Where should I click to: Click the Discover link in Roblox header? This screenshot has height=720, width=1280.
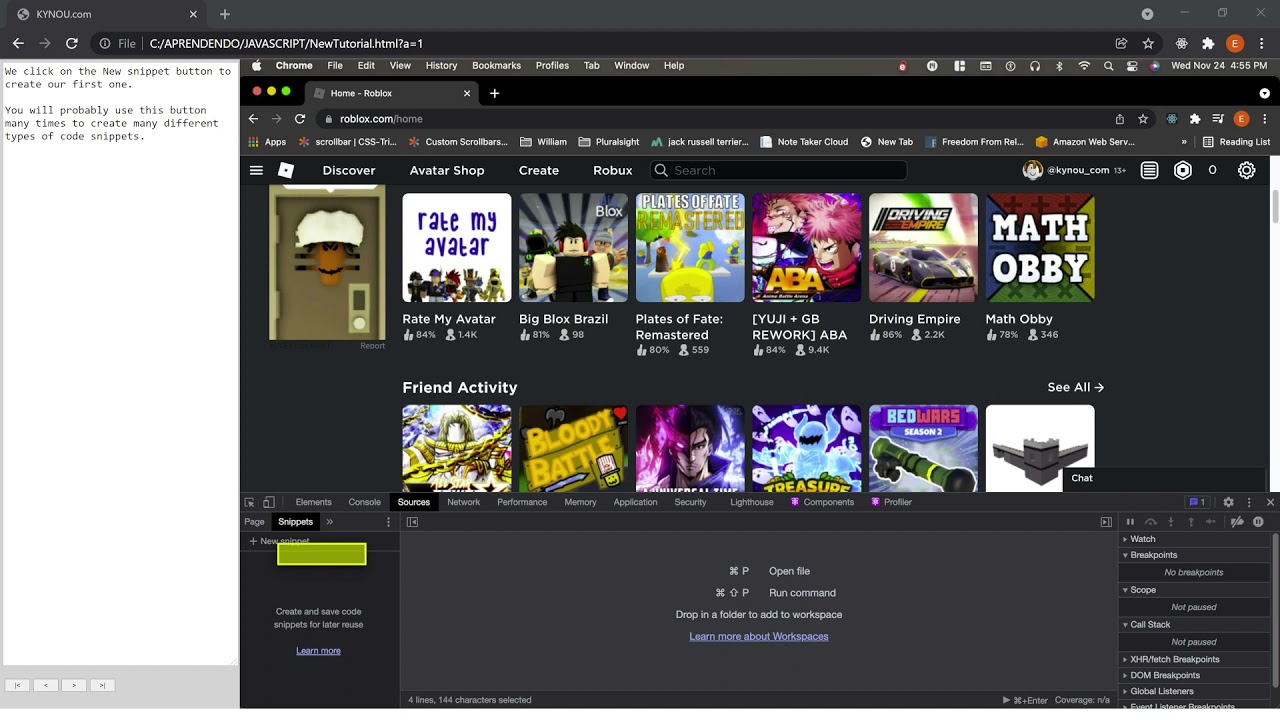click(x=349, y=170)
